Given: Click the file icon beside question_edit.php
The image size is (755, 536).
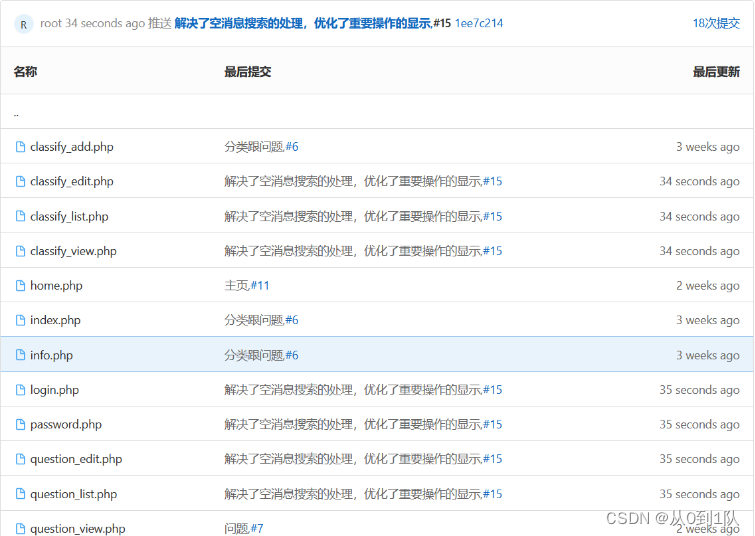Looking at the screenshot, I should pos(20,459).
